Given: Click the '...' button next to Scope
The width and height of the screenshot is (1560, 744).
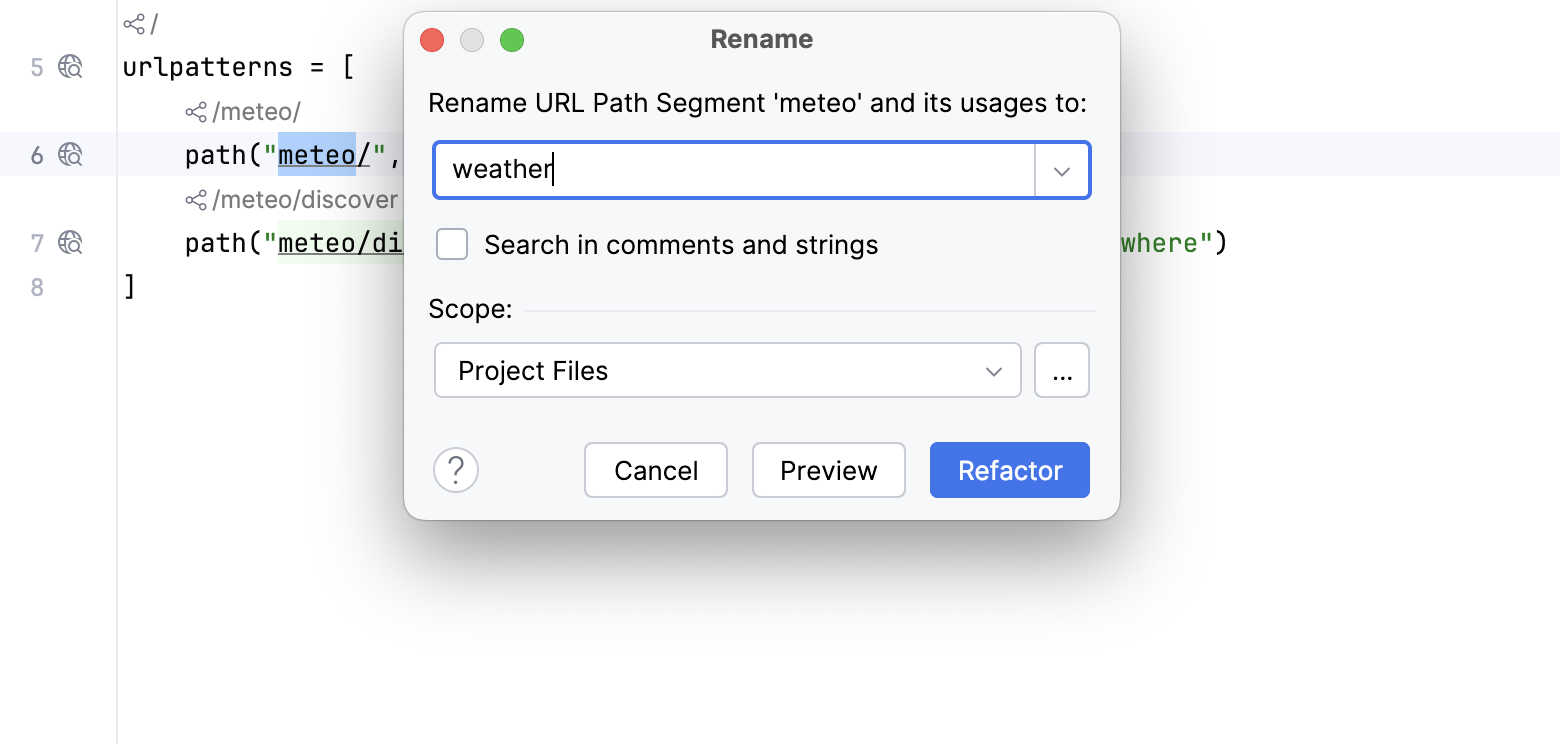Looking at the screenshot, I should click(x=1062, y=370).
